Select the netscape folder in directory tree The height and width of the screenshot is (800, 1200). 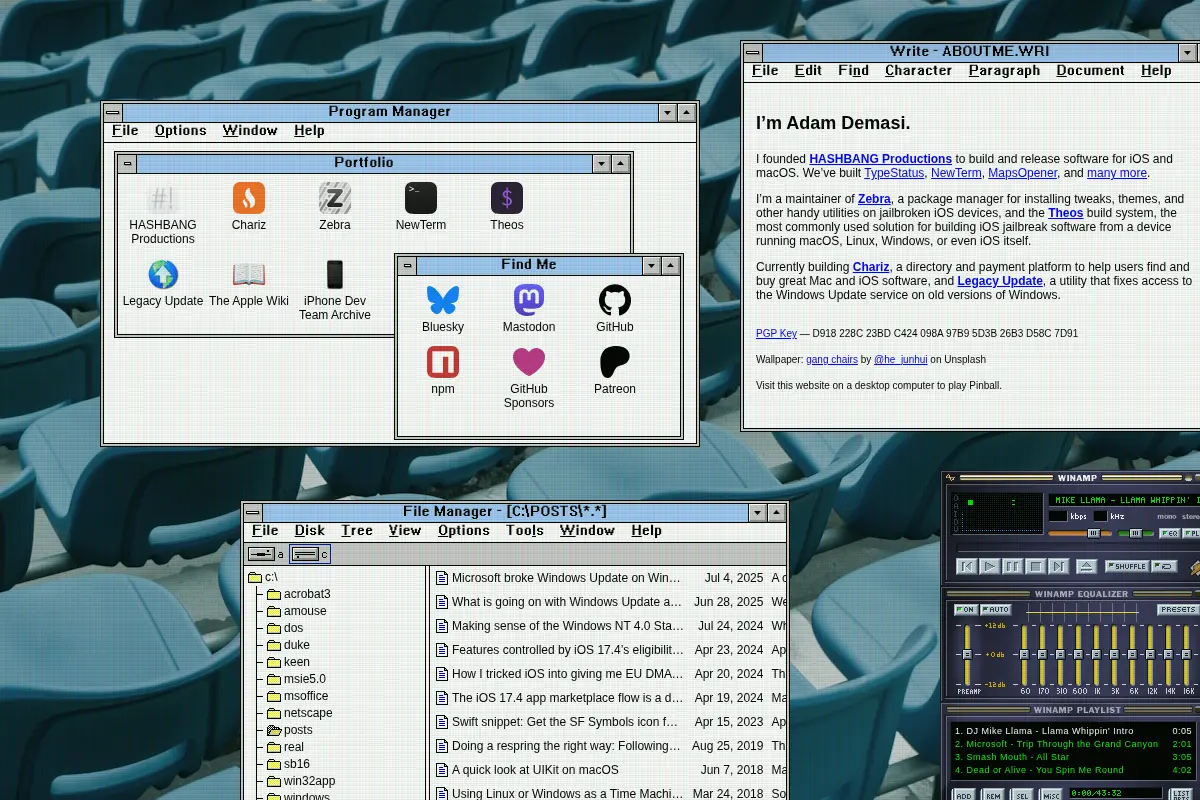click(x=299, y=713)
